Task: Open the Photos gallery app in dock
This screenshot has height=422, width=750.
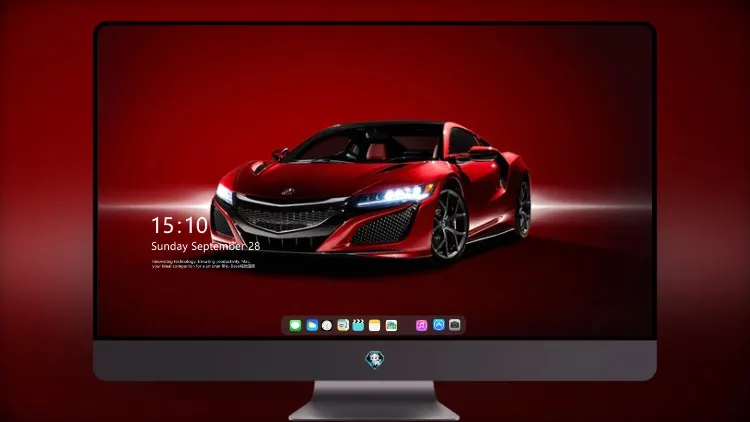Action: (391, 325)
